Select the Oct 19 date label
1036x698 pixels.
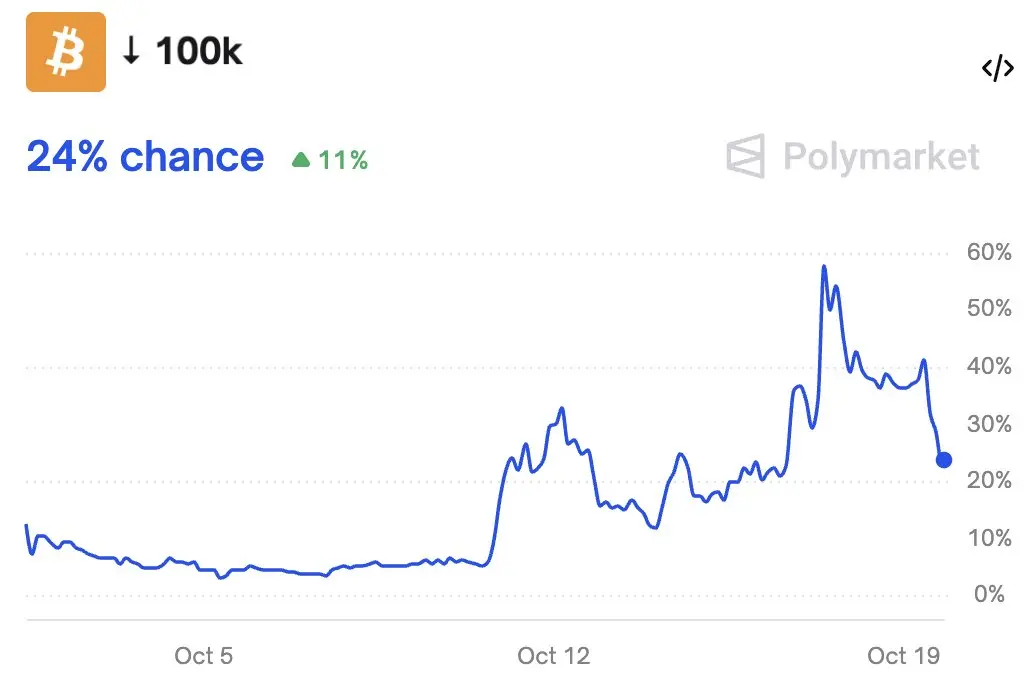903,656
